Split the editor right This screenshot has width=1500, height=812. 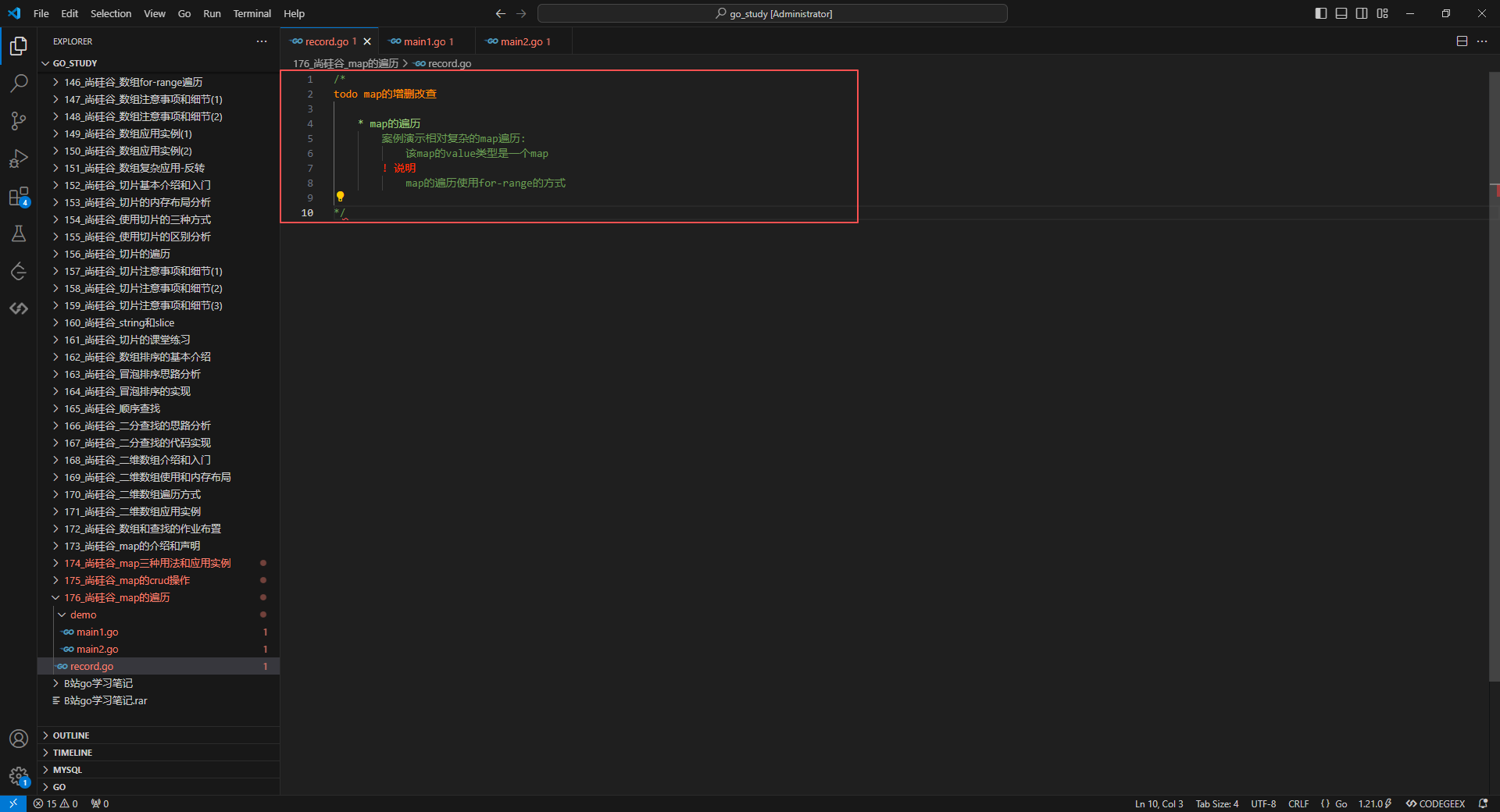pyautogui.click(x=1462, y=41)
